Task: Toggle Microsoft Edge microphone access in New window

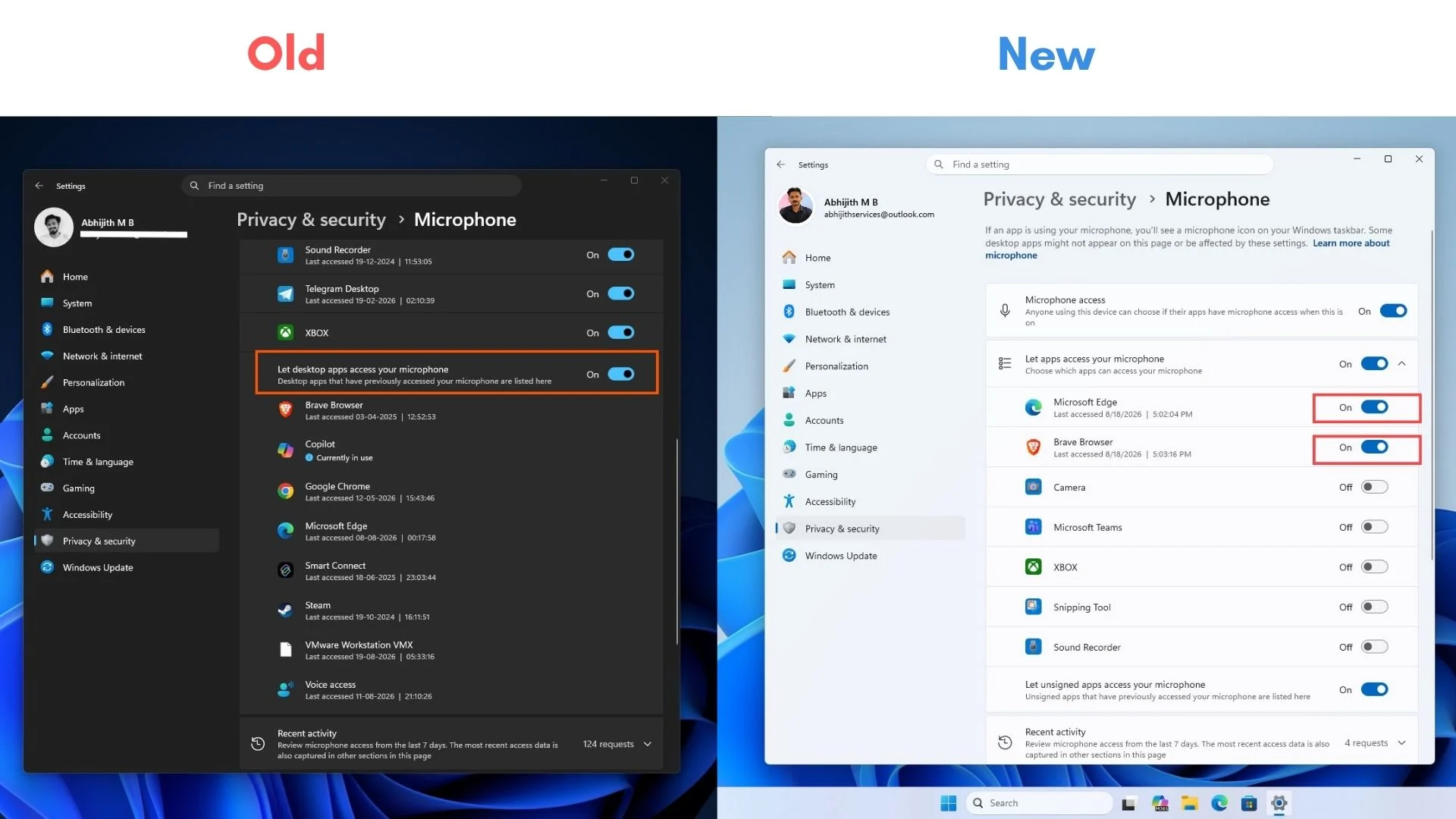Action: tap(1374, 407)
